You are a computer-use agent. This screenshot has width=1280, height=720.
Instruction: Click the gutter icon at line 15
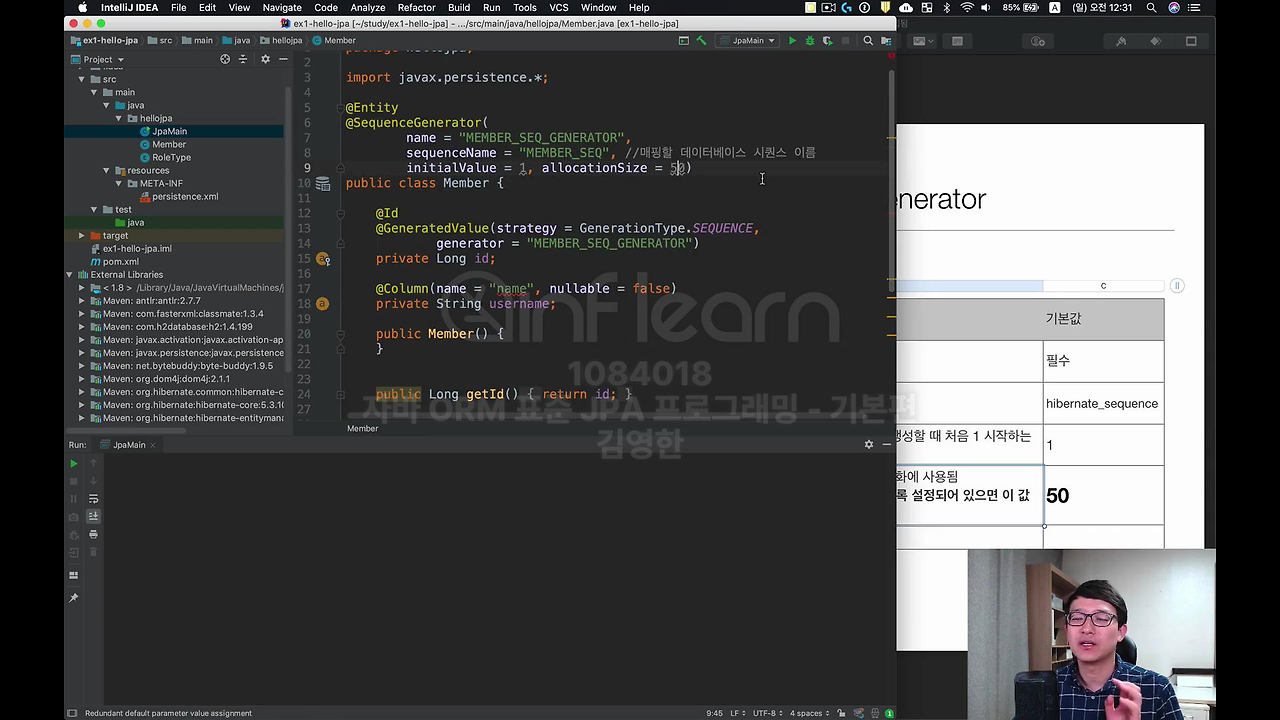tap(323, 259)
